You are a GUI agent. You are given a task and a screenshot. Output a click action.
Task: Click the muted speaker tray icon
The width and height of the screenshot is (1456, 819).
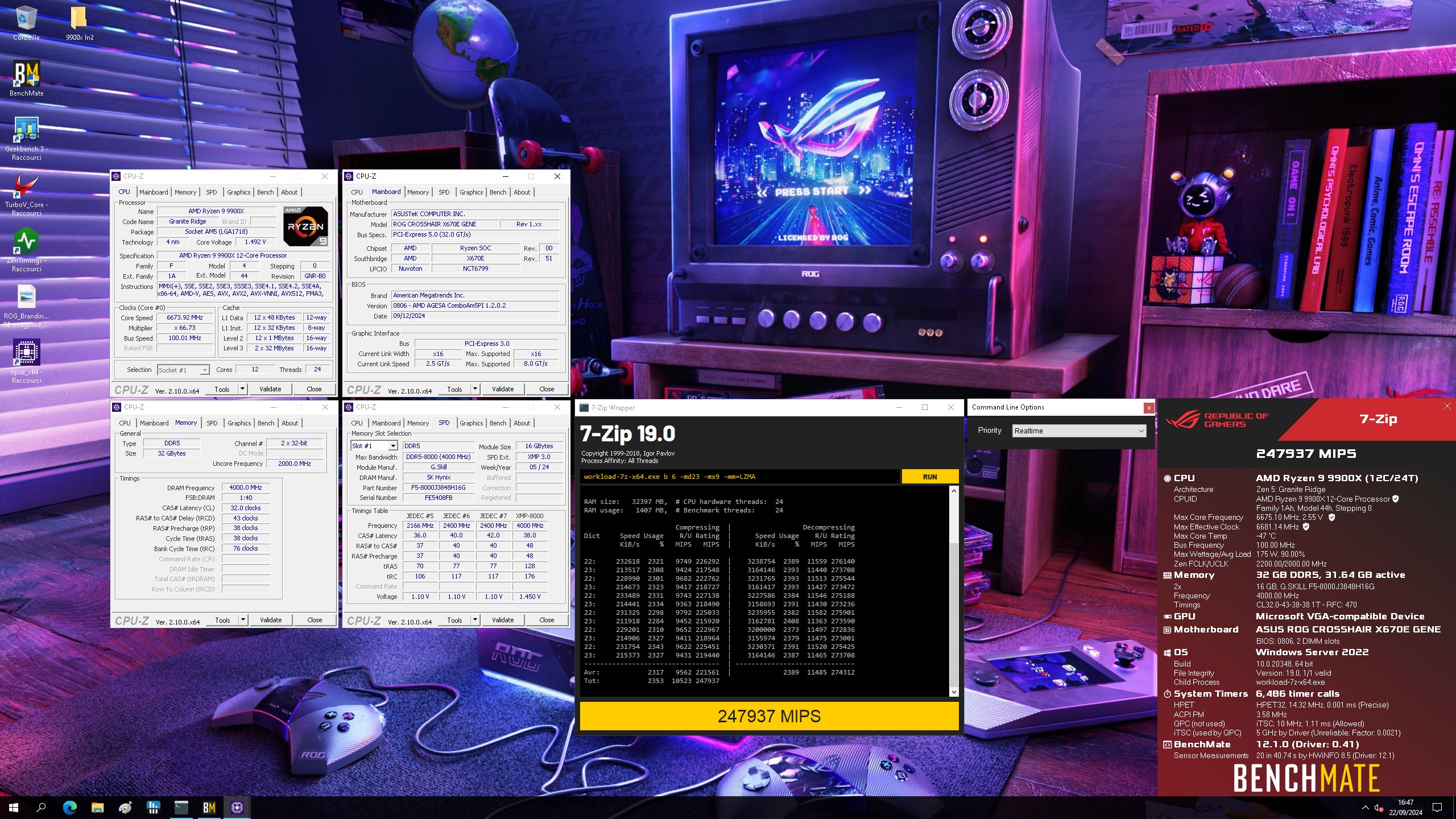click(1379, 808)
